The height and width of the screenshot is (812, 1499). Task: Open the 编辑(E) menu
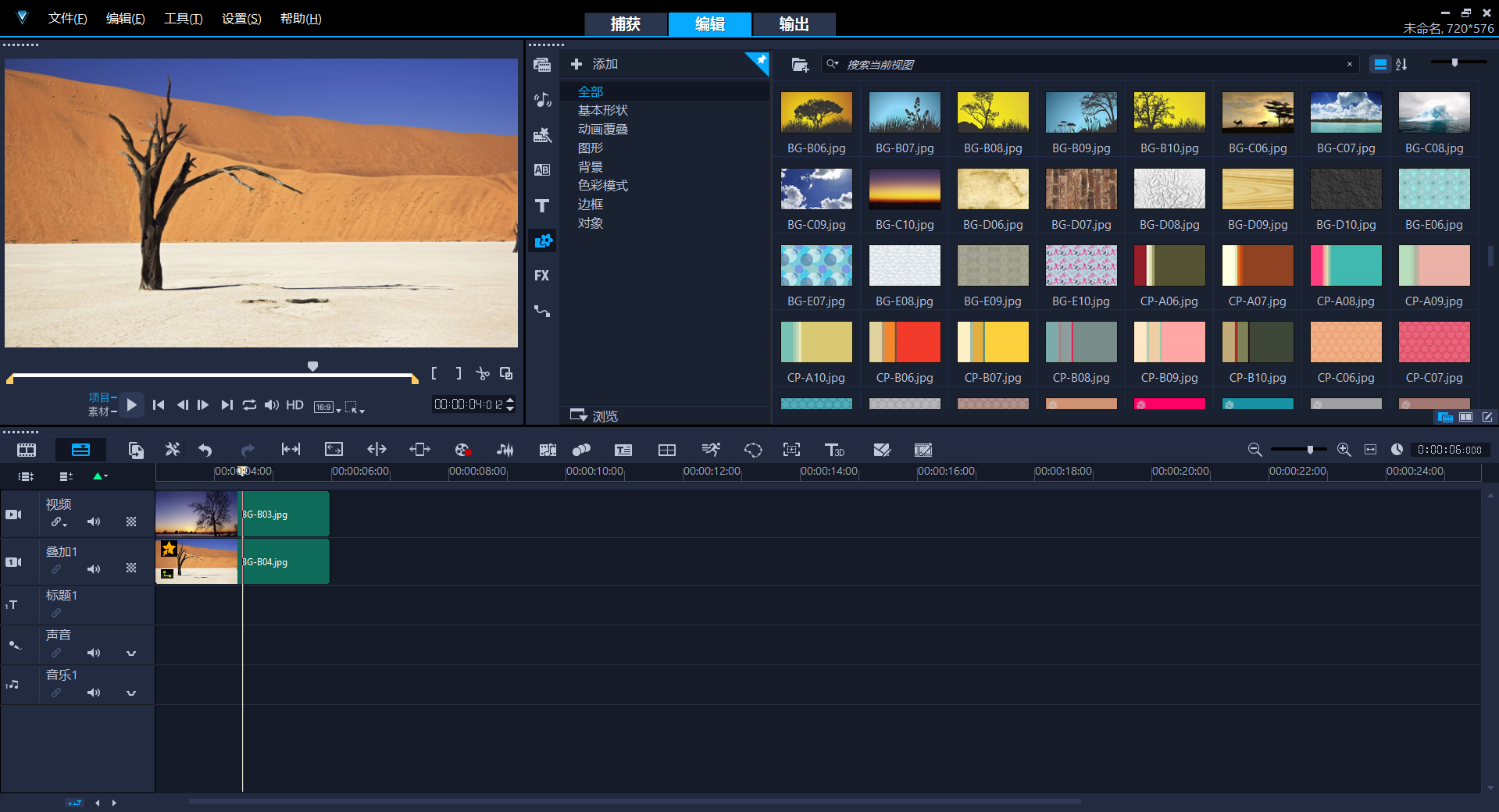click(x=126, y=19)
